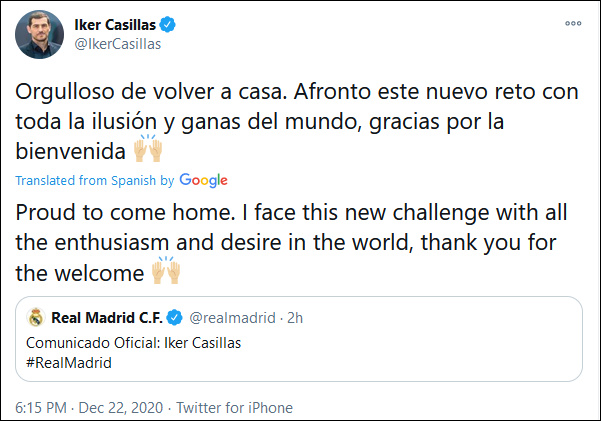The height and width of the screenshot is (421, 601).
Task: Open the #RealMadrid hashtag
Action: tap(68, 362)
